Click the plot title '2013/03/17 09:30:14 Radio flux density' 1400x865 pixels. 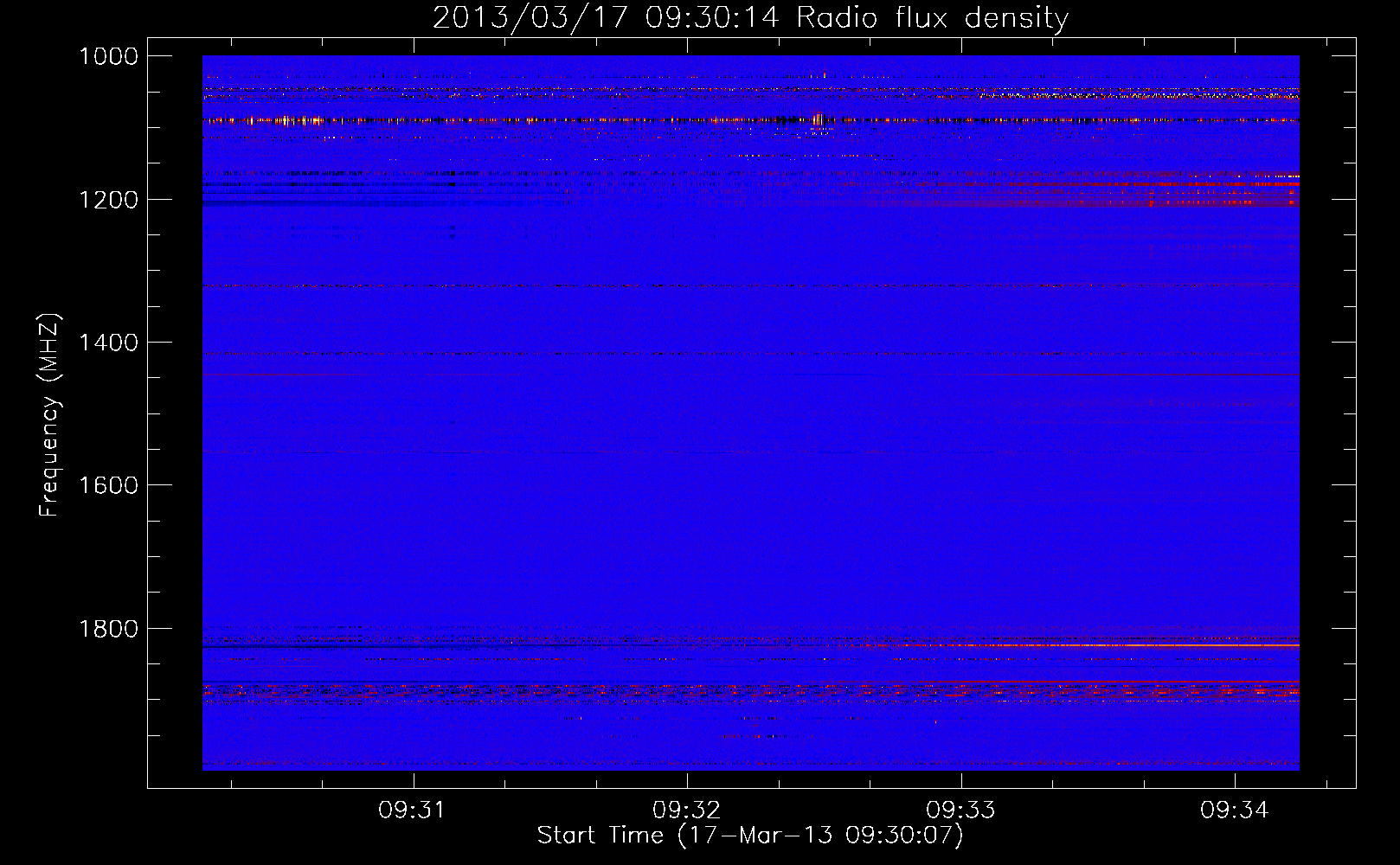(x=750, y=17)
